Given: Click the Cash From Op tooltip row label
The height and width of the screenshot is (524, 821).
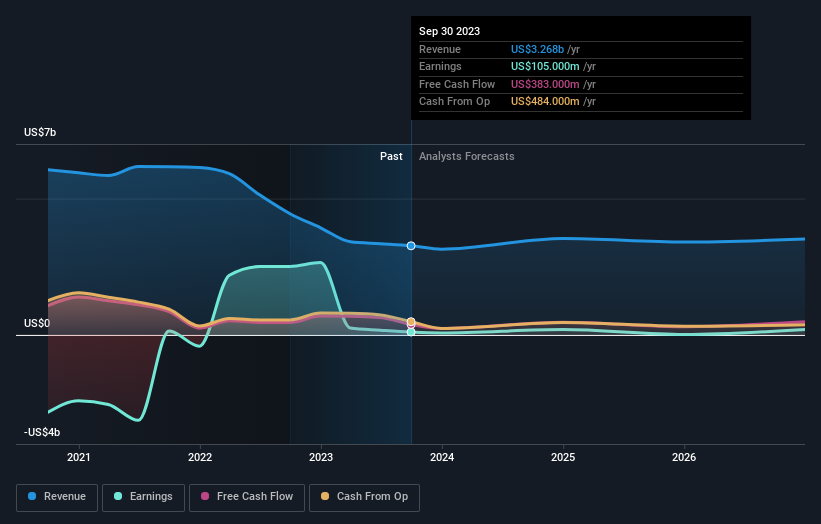Looking at the screenshot, I should [454, 102].
